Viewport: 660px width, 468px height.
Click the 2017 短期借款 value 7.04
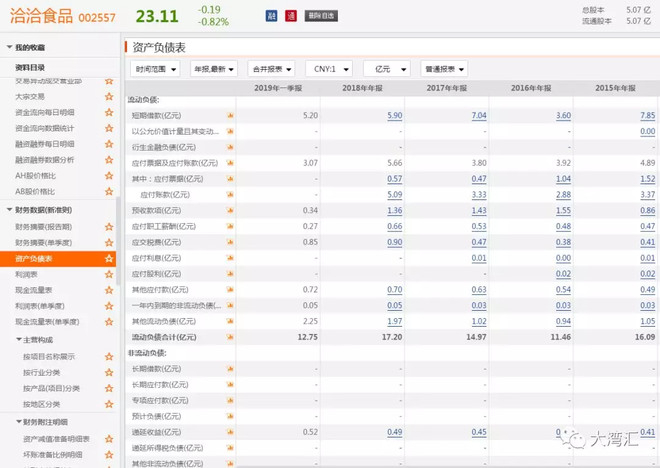tap(479, 115)
